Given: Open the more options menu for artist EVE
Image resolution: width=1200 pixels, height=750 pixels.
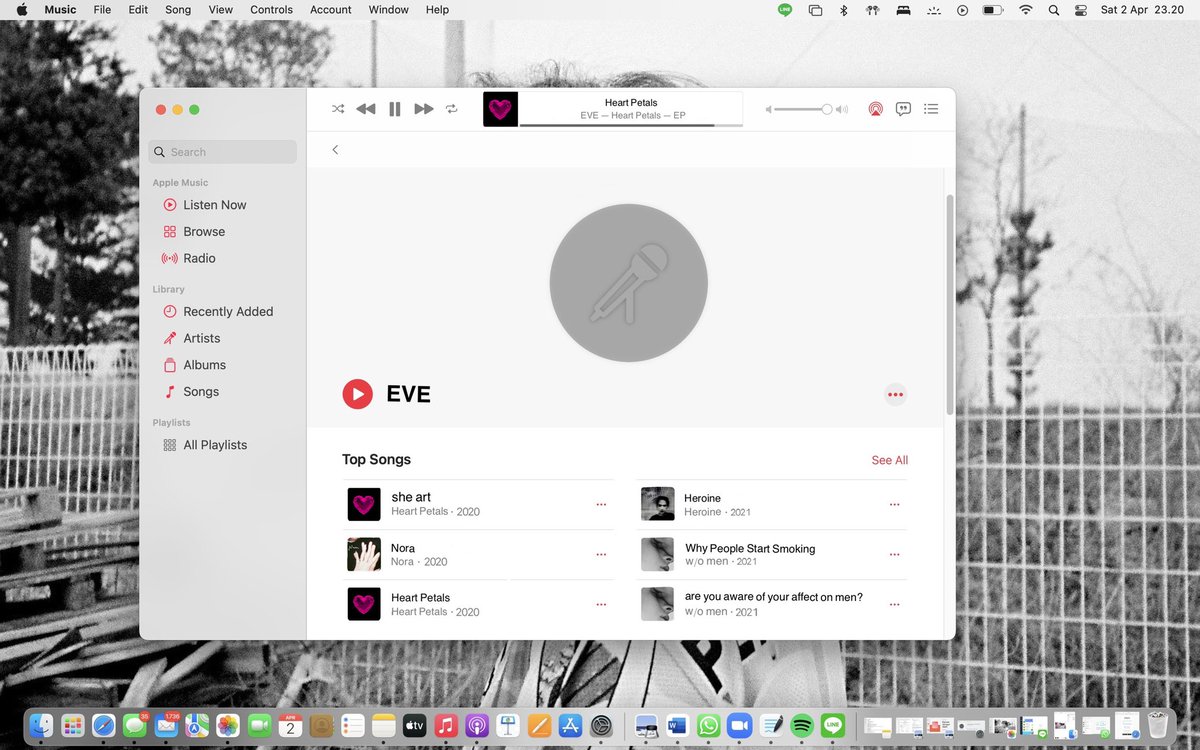Looking at the screenshot, I should (895, 394).
